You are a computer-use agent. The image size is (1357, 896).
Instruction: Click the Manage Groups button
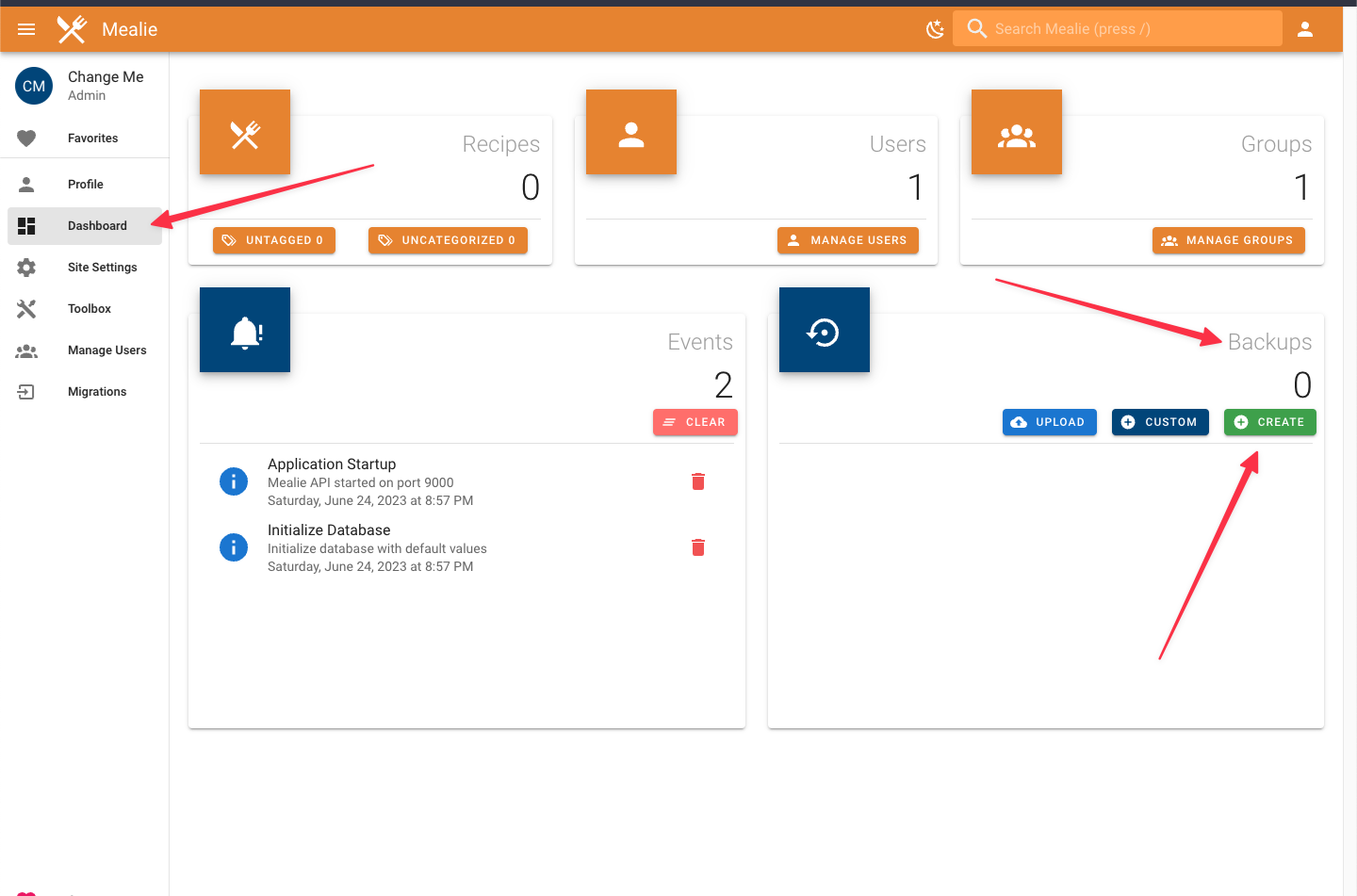[1228, 240]
